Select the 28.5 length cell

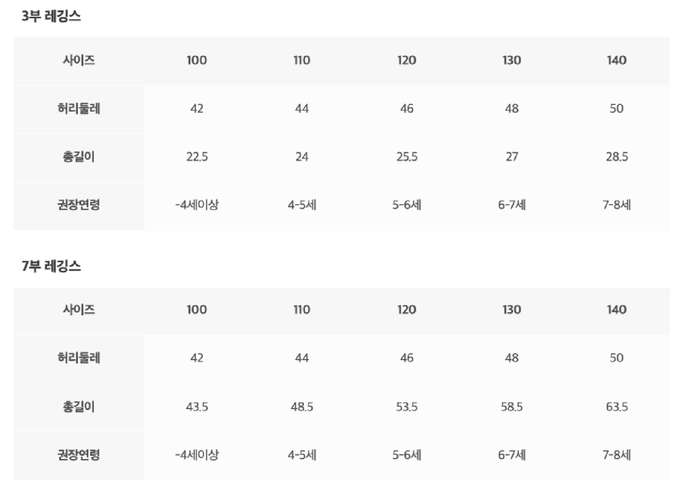[x=617, y=156]
